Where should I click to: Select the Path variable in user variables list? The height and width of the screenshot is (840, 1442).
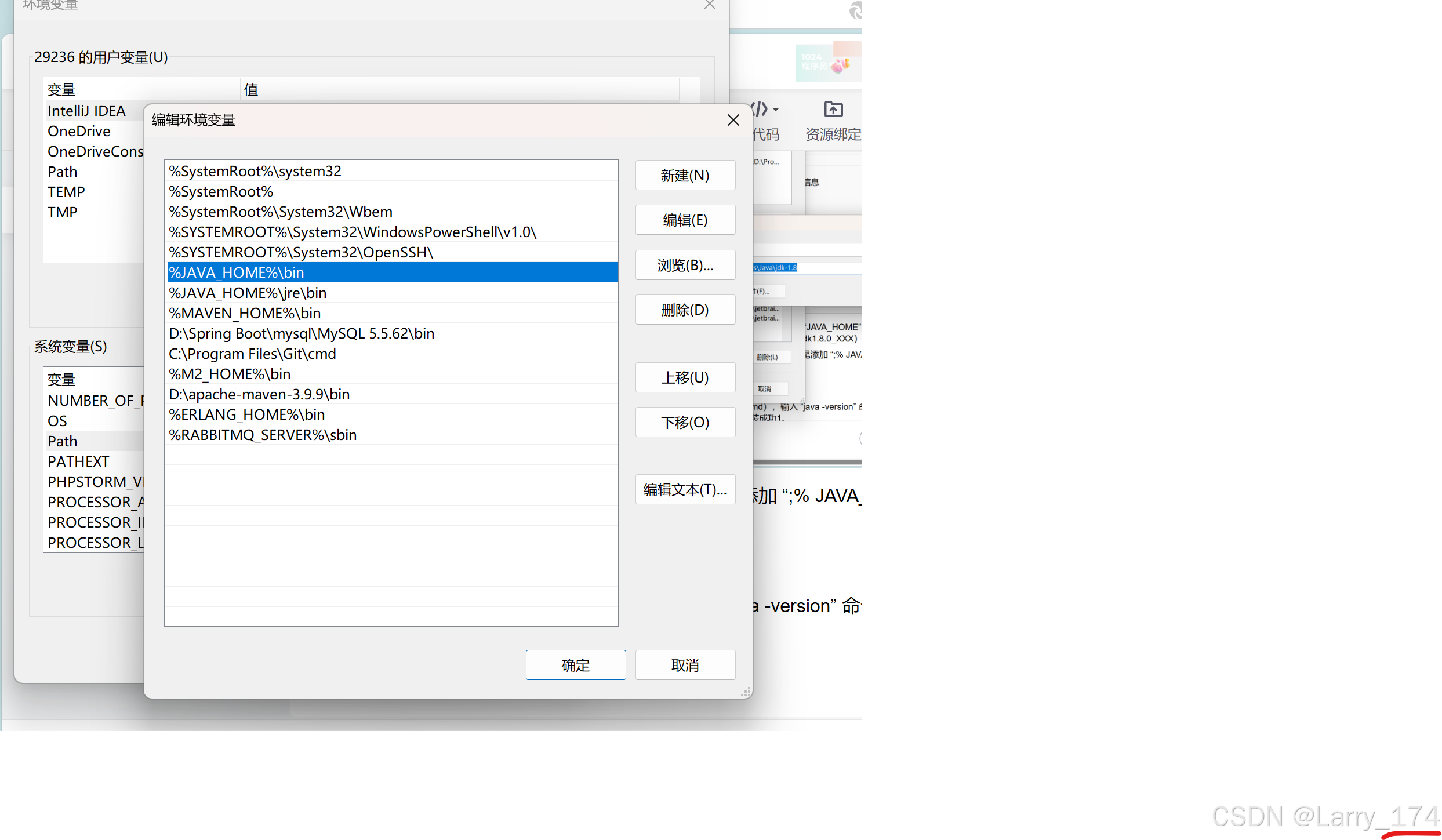62,172
